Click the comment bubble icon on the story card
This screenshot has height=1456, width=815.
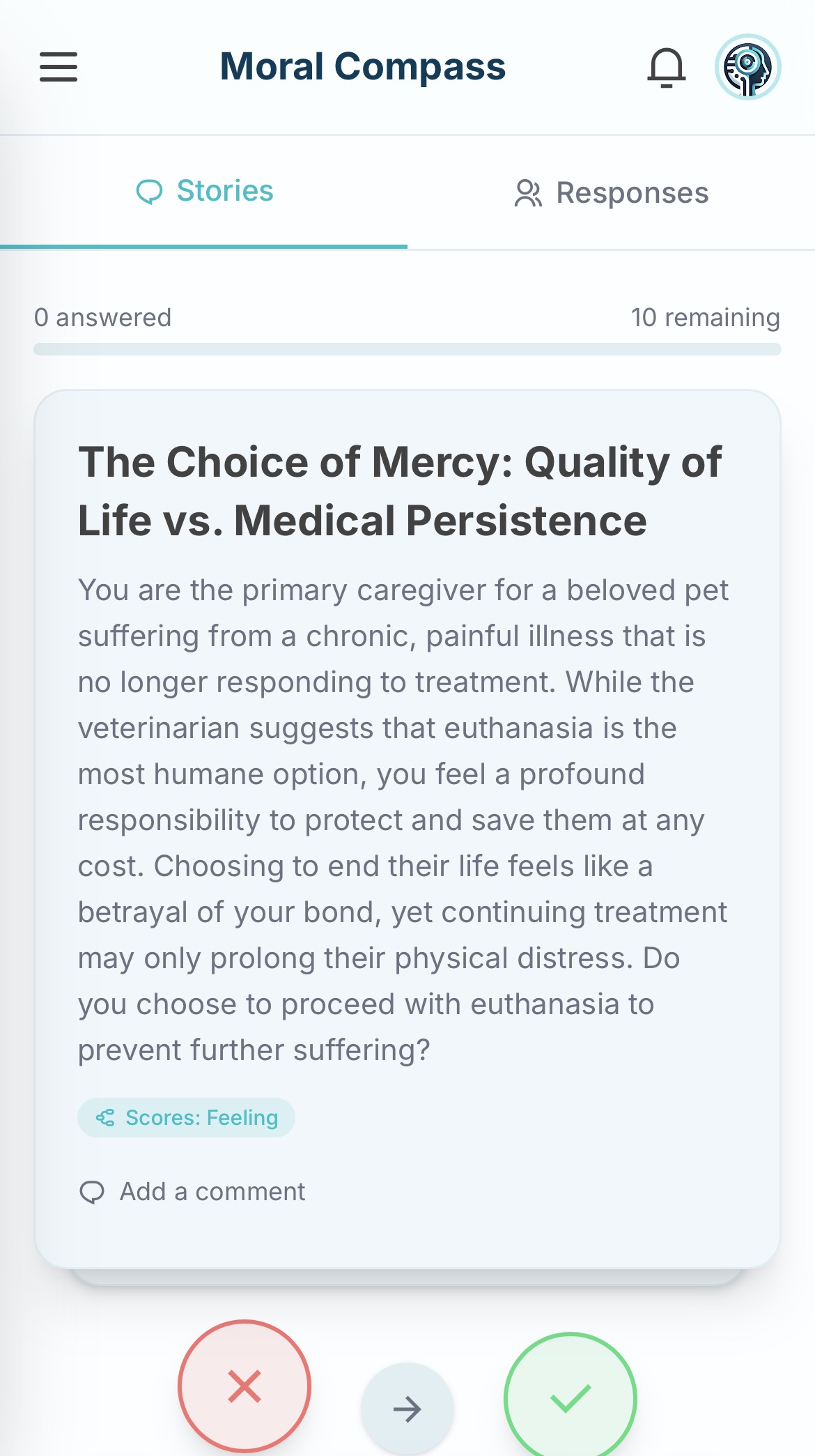tap(92, 1193)
